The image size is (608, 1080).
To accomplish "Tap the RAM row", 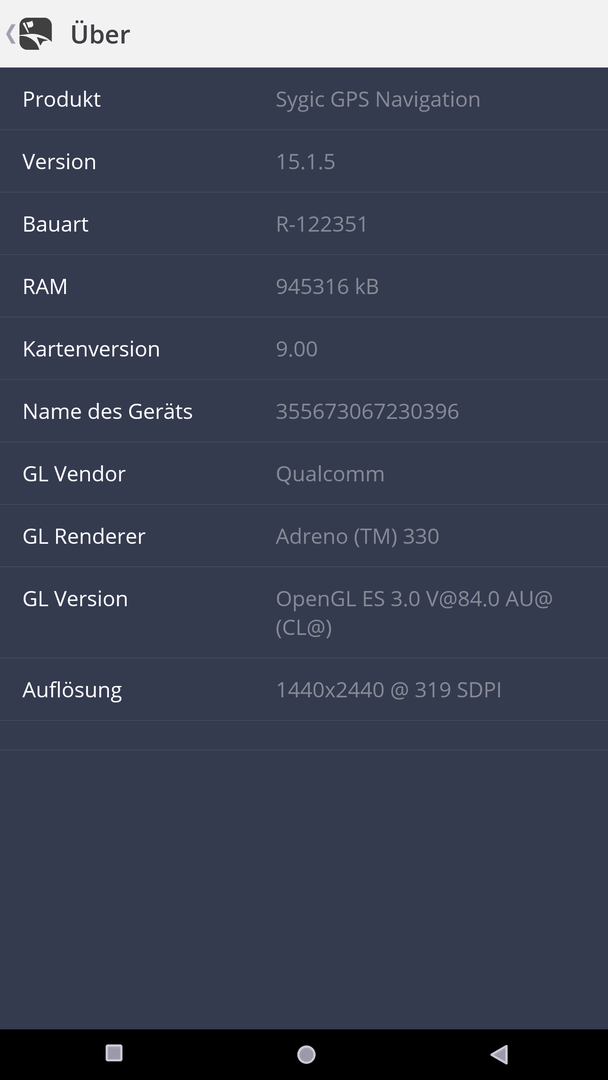I will pos(304,286).
